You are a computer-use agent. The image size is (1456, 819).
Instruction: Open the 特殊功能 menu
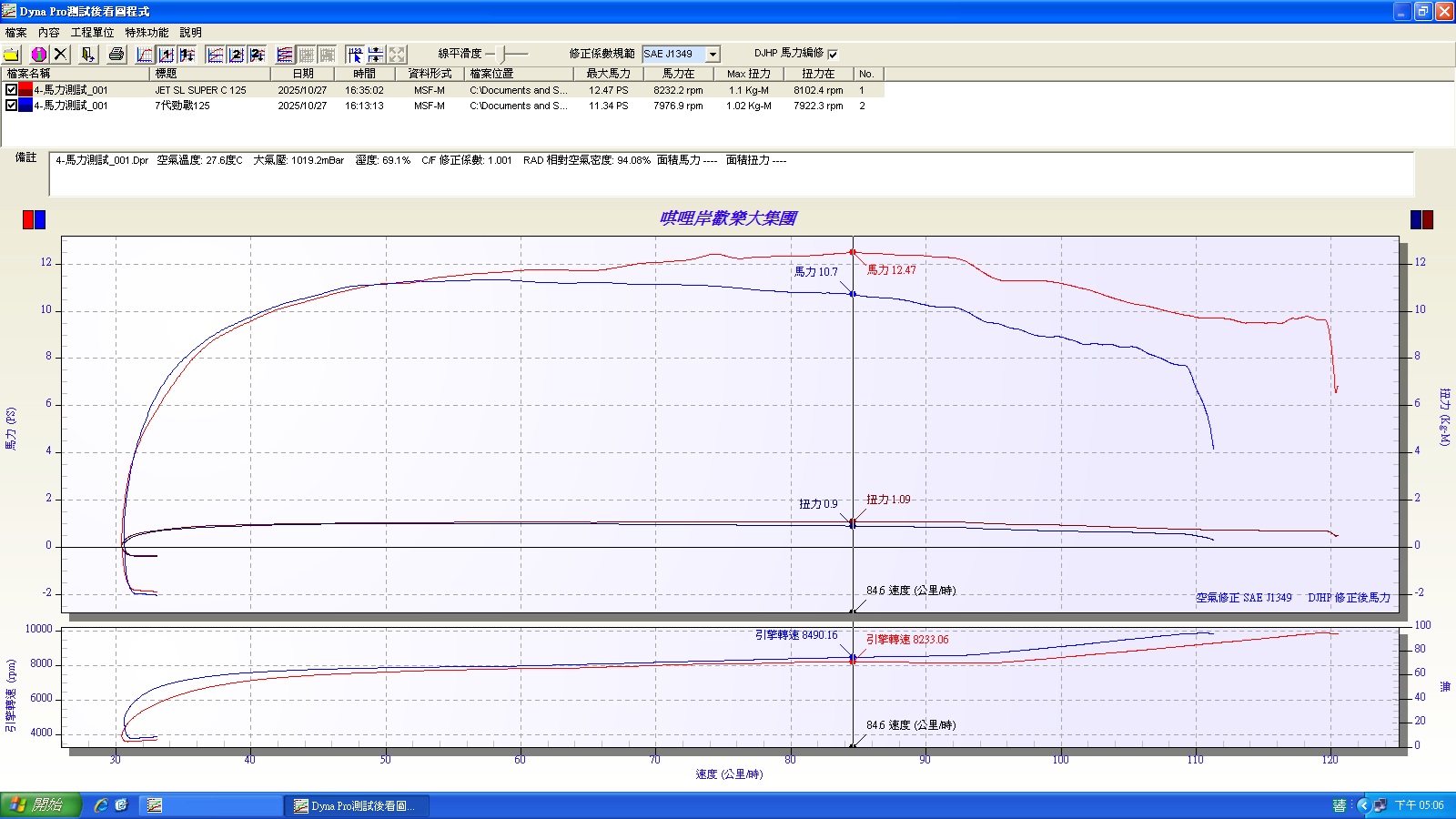147,33
